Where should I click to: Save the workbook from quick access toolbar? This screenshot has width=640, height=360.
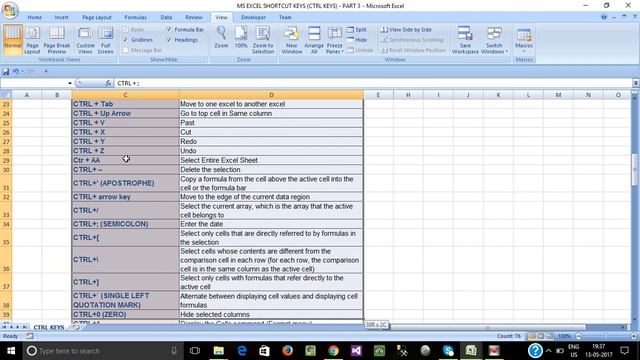[6, 71]
